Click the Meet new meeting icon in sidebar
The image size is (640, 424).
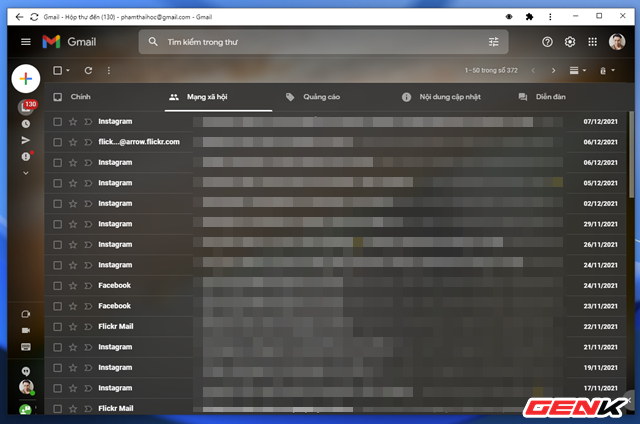(x=26, y=314)
